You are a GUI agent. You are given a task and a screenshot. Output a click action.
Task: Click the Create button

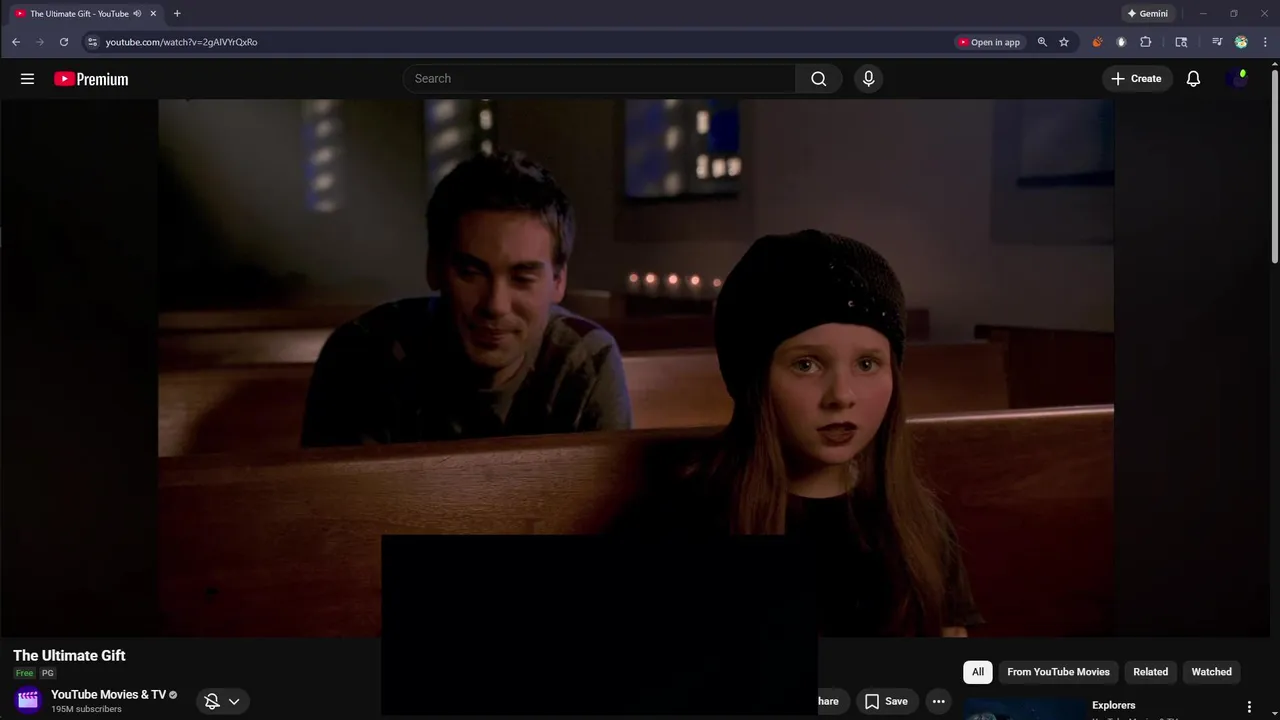pos(1136,79)
